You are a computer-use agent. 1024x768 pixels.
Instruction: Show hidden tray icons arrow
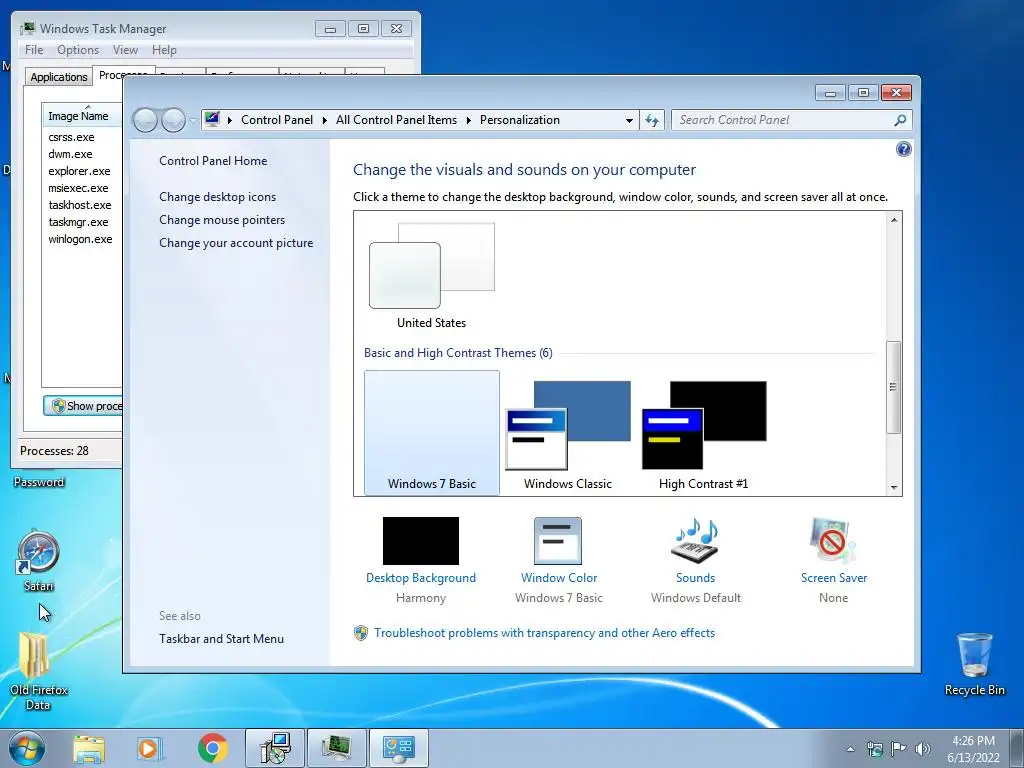pos(850,749)
